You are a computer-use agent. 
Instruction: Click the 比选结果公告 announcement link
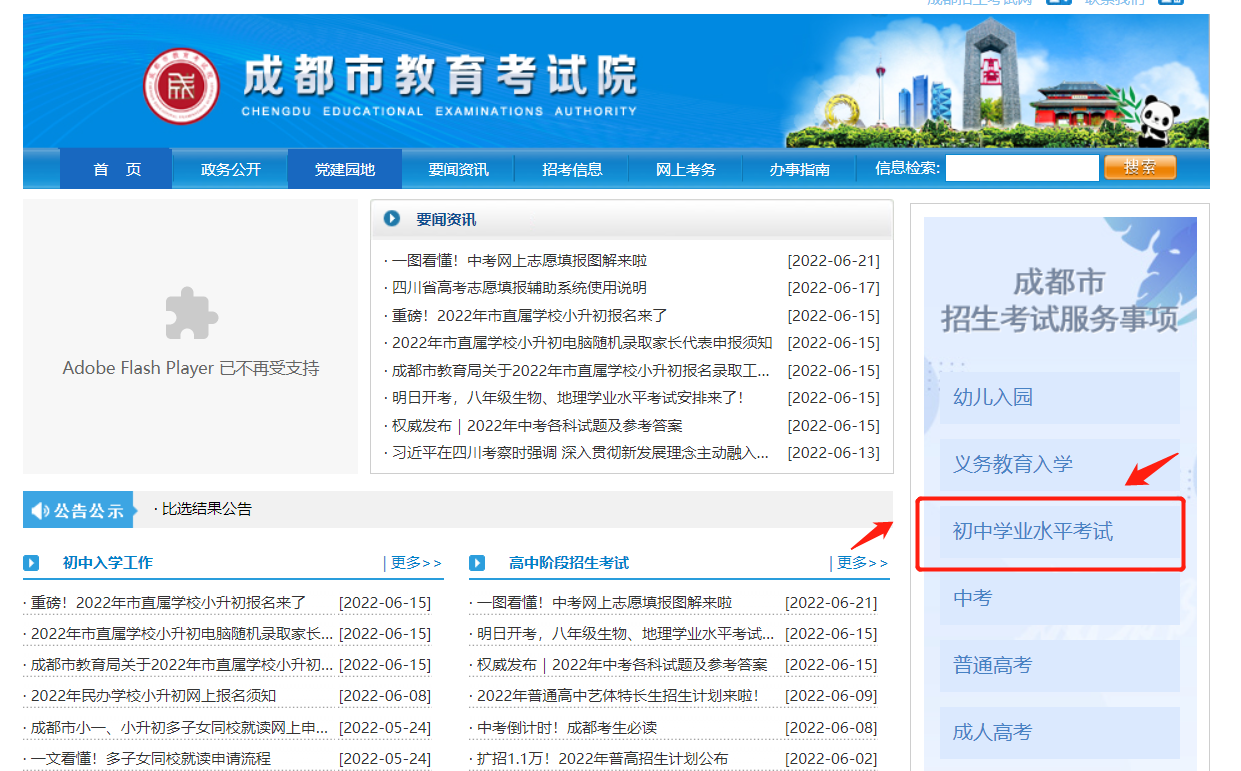[x=207, y=509]
